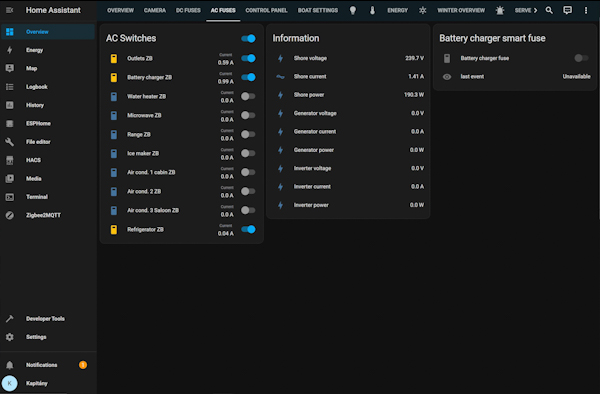Click the Outlets ZB yellow switch icon
This screenshot has height=394, width=600.
coord(114,59)
